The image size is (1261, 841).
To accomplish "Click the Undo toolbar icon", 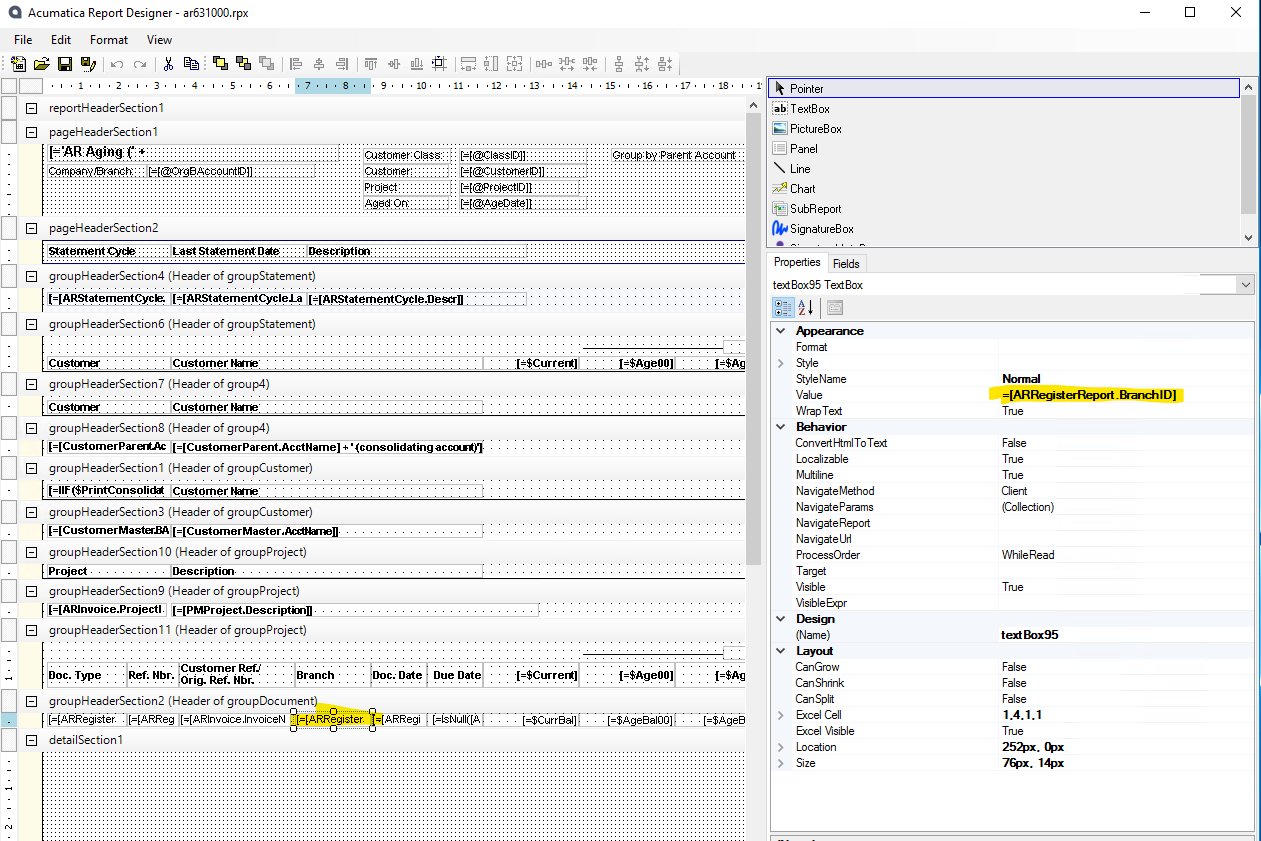I will (115, 63).
